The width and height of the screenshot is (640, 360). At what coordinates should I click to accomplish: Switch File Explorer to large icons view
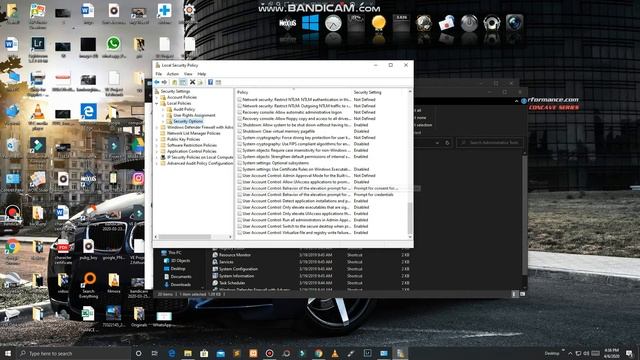click(x=522, y=294)
